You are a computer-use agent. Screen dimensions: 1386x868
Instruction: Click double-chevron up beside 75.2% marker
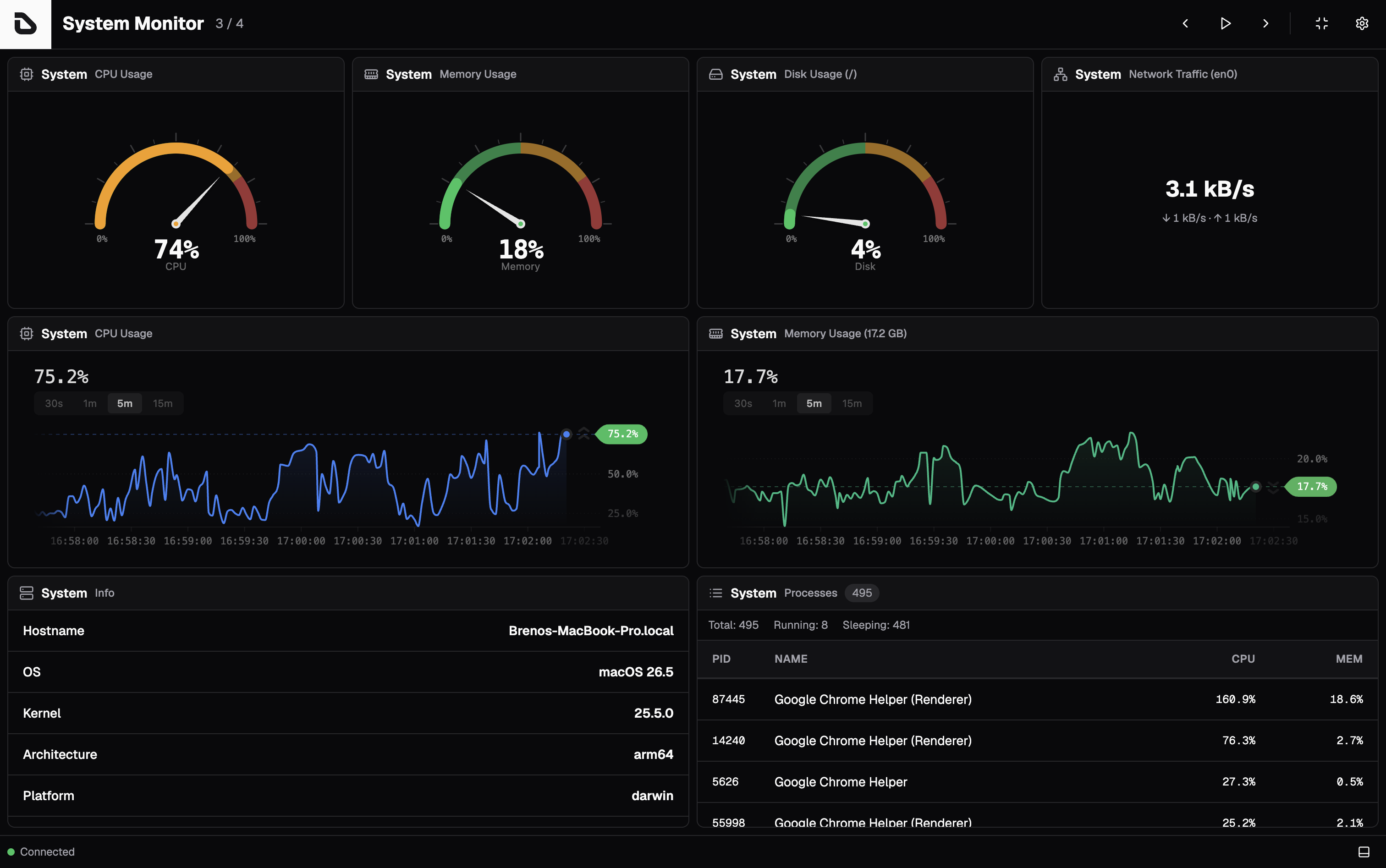point(583,434)
